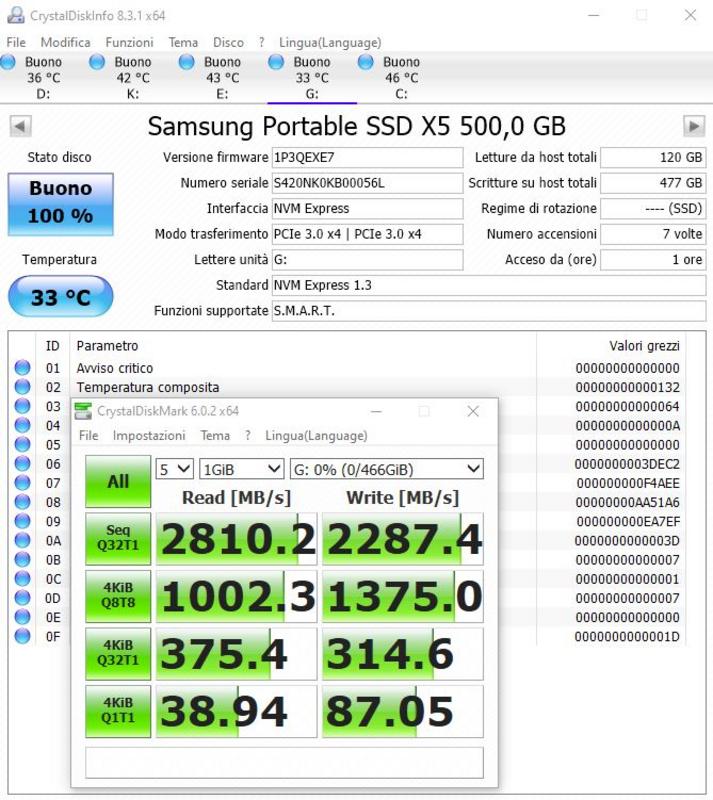Select the C: disk status circle at 46 °C
This screenshot has height=800, width=713.
point(365,62)
